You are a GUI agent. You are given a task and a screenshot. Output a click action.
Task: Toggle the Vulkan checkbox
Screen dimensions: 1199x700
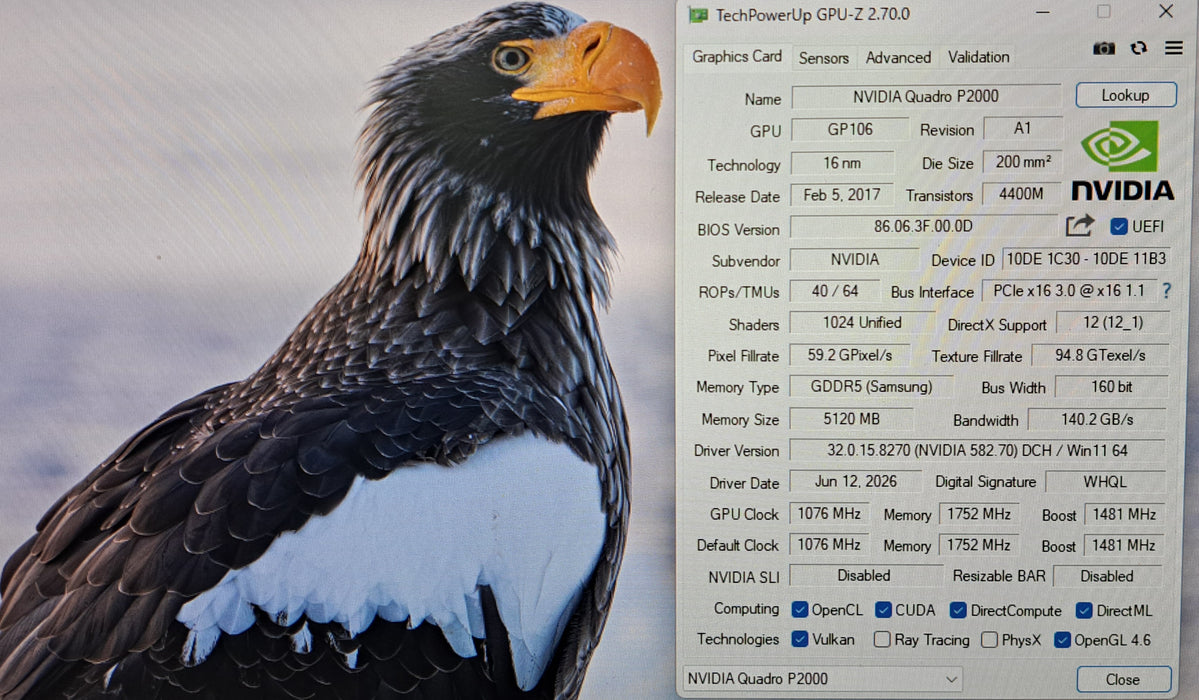click(800, 639)
